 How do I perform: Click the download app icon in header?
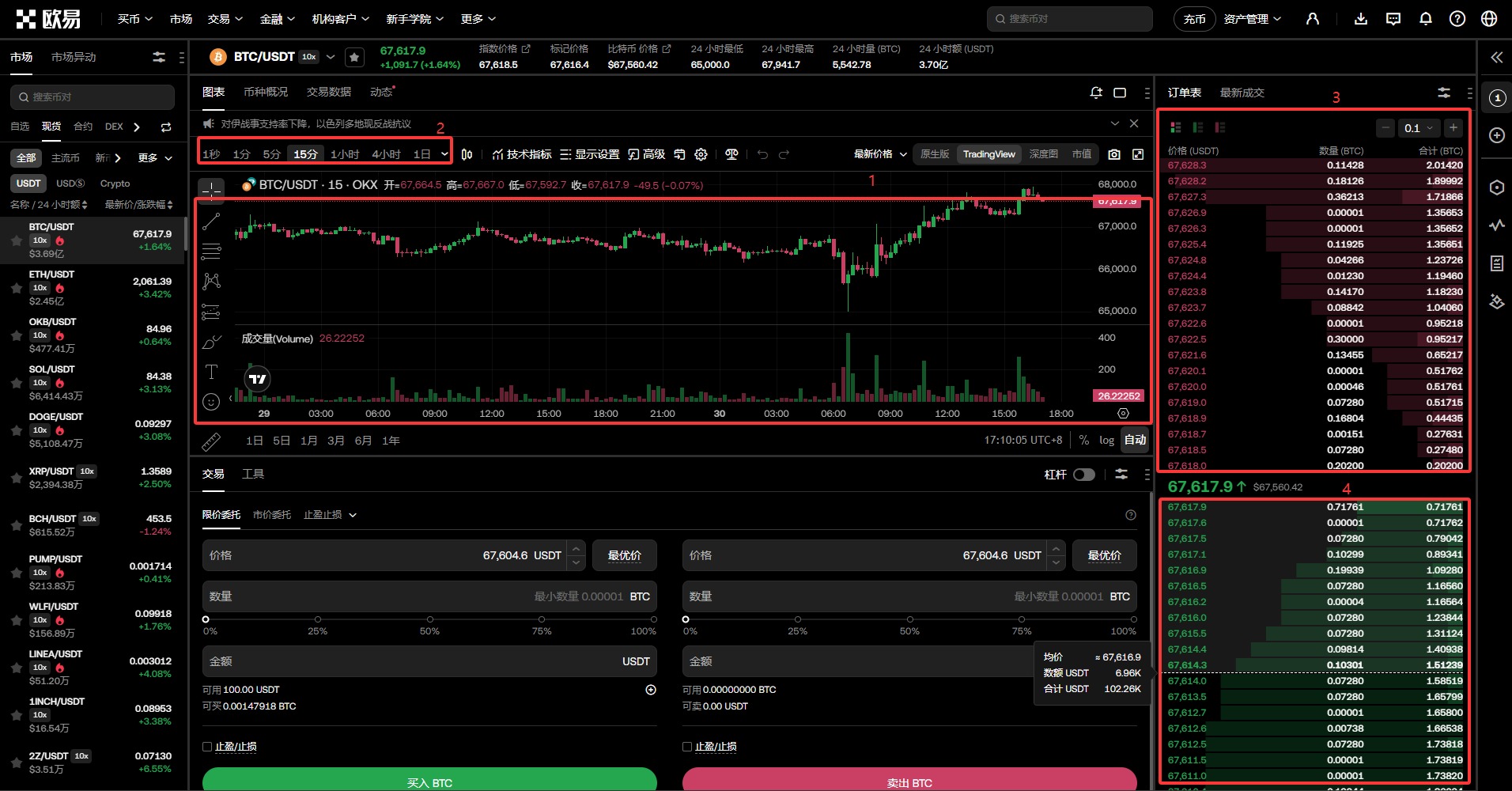tap(1361, 19)
